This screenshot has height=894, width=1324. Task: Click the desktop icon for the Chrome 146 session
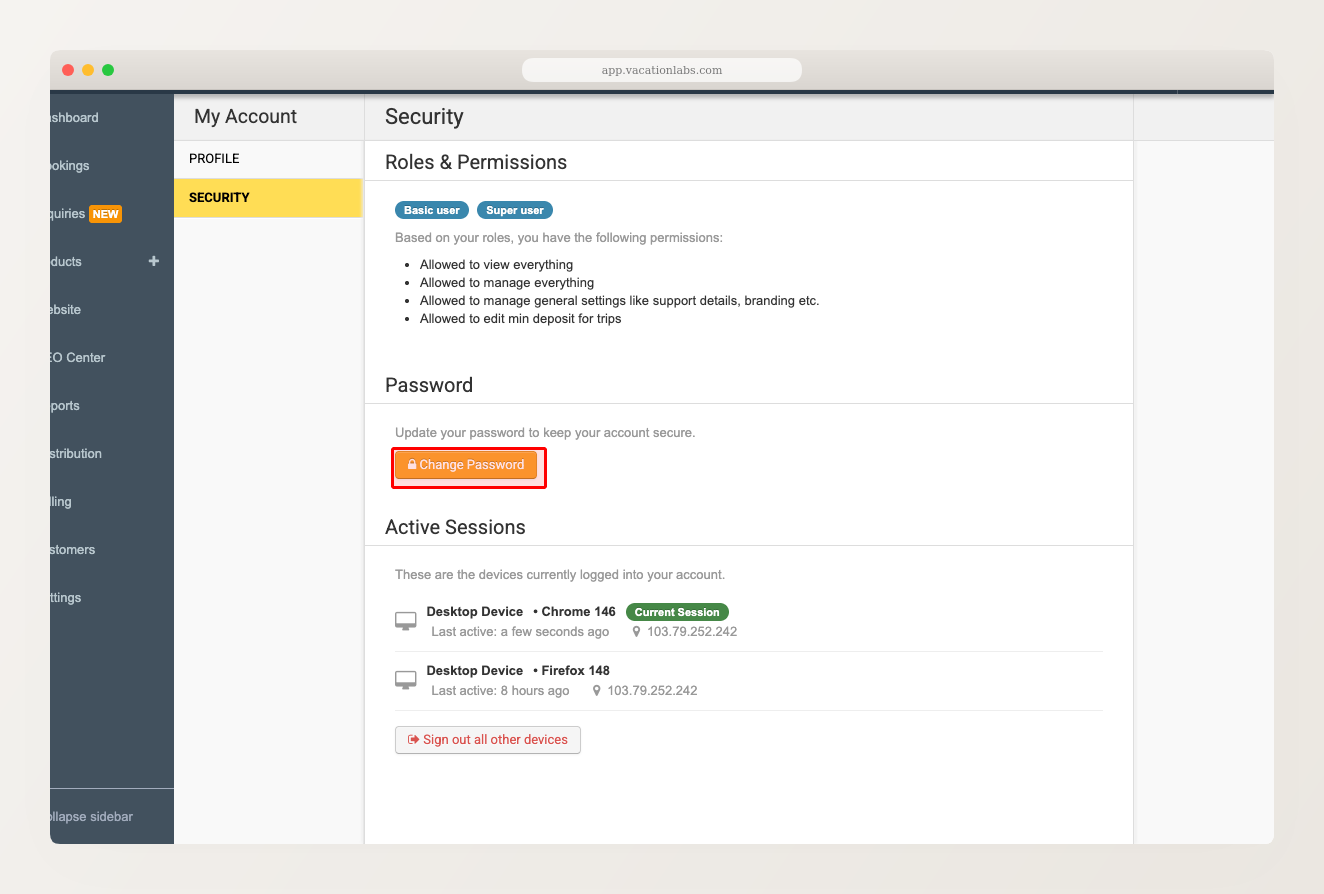click(x=405, y=620)
